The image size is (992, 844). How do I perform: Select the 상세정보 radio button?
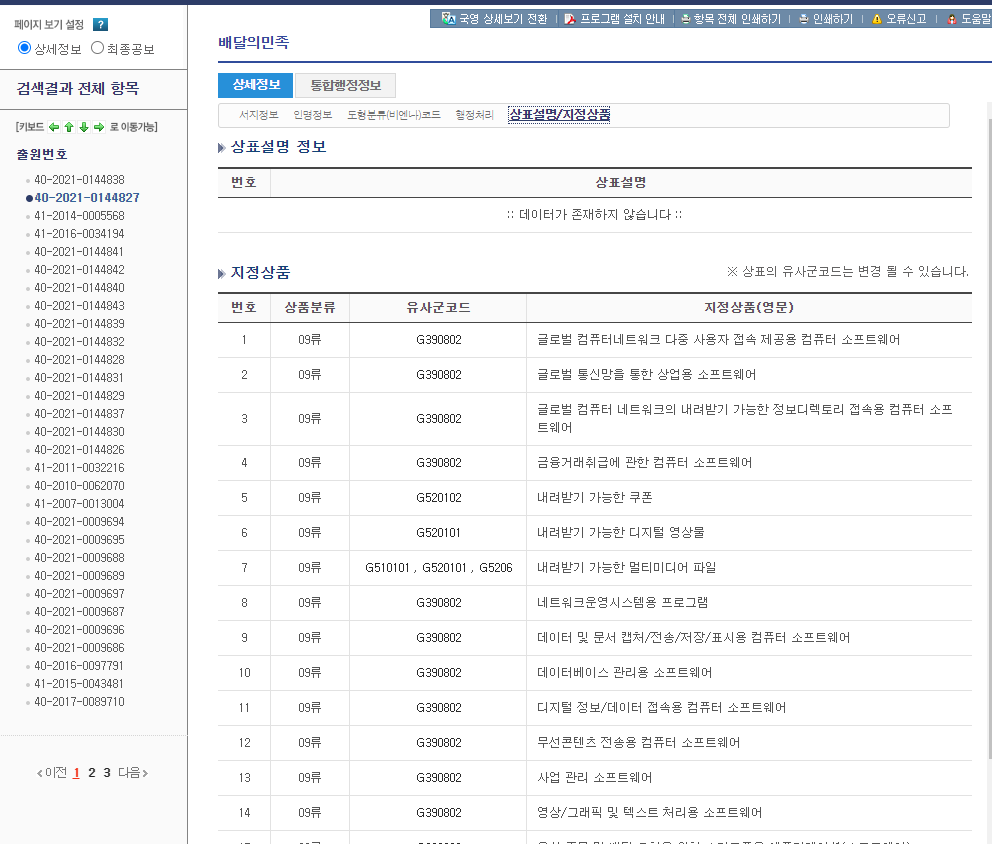[x=24, y=48]
